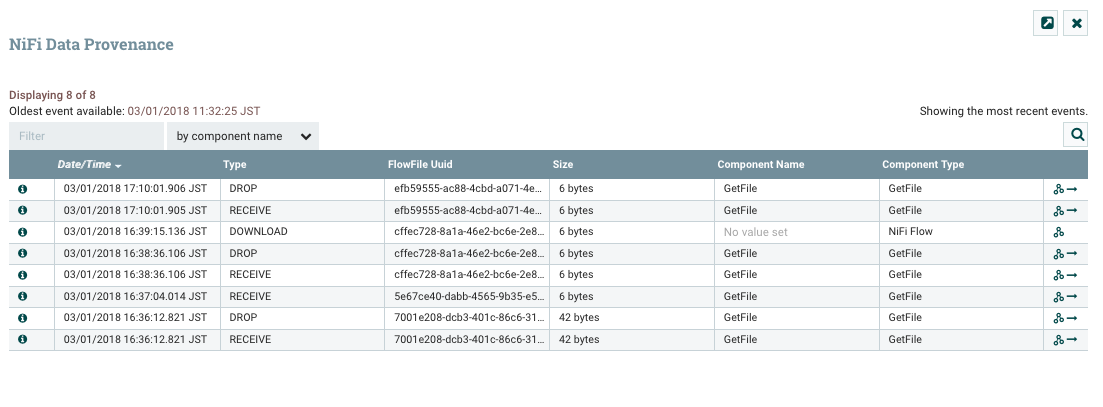Sort the table by Date/Time column

point(89,164)
